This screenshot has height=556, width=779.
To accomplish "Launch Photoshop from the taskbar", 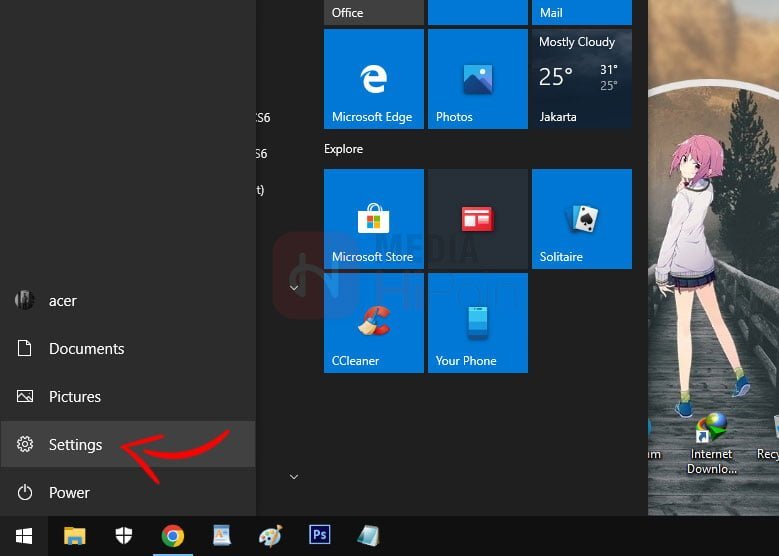I will pos(319,535).
